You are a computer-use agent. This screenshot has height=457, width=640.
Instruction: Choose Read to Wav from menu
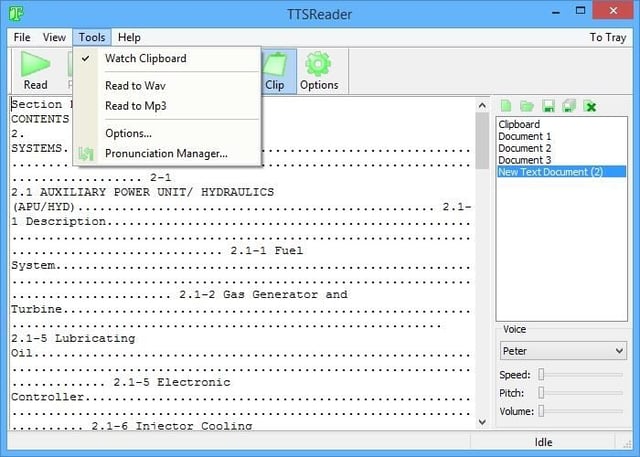click(x=135, y=86)
